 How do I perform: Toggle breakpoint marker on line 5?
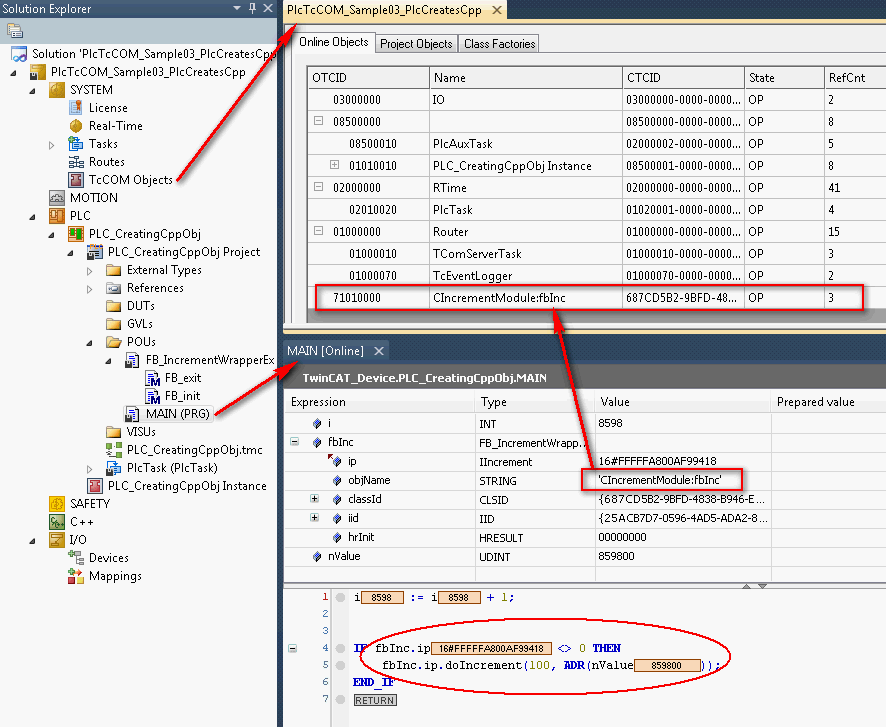(x=340, y=665)
